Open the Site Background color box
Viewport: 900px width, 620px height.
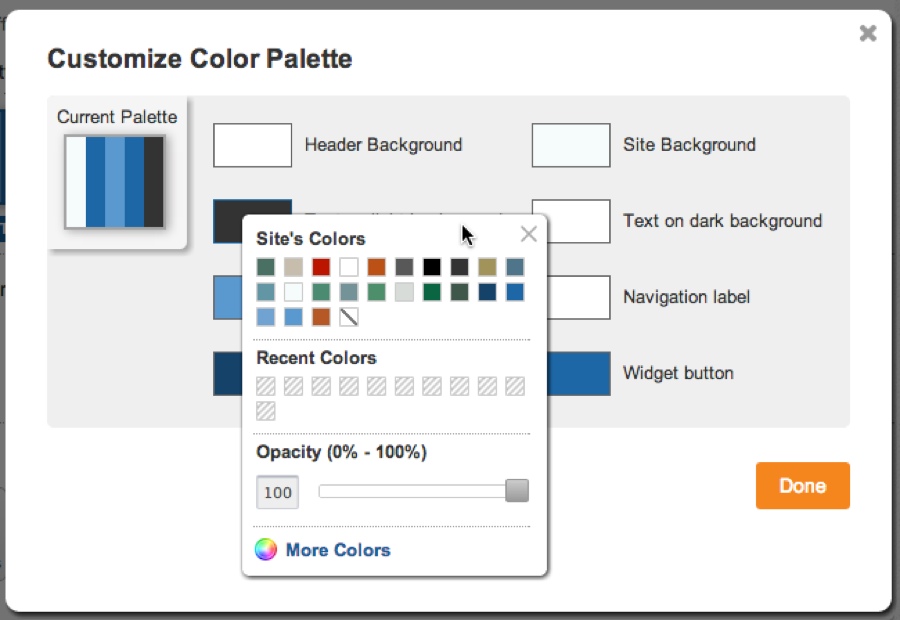571,145
